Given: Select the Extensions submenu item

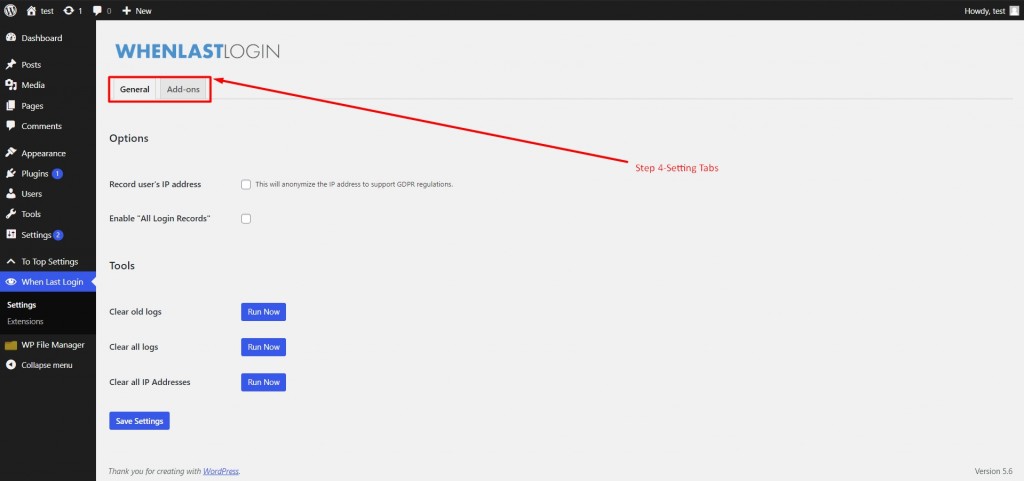Looking at the screenshot, I should 25,321.
